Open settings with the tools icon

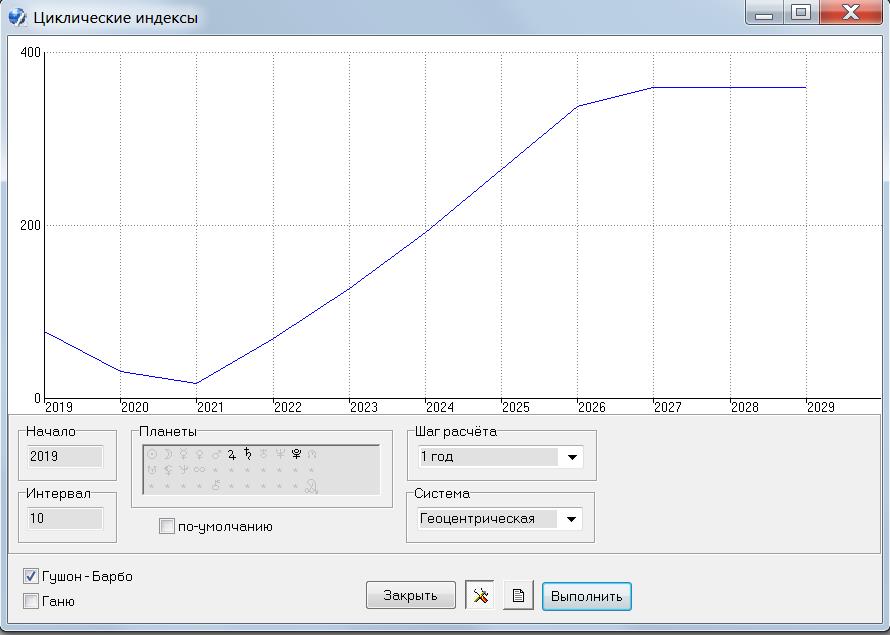pos(480,596)
